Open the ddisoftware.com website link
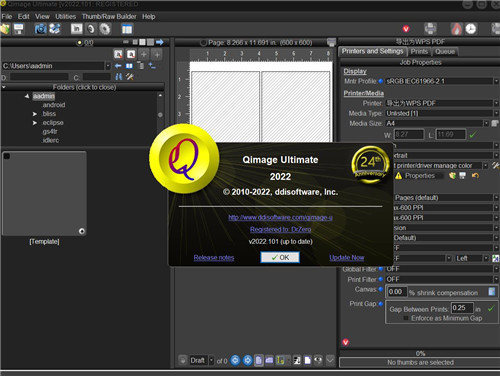This screenshot has width=500, height=376. [x=280, y=217]
